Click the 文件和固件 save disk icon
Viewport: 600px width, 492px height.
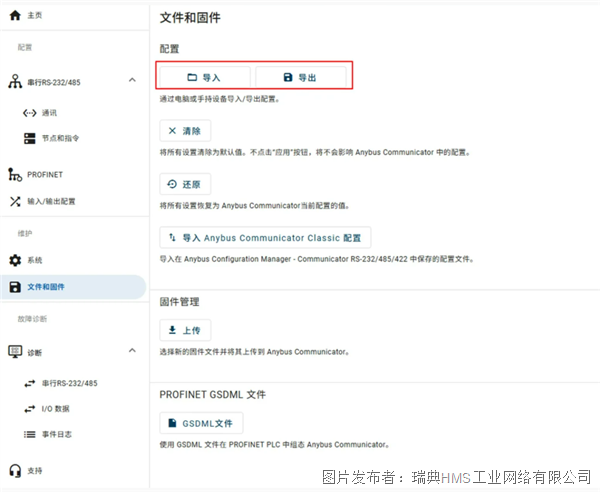point(15,287)
